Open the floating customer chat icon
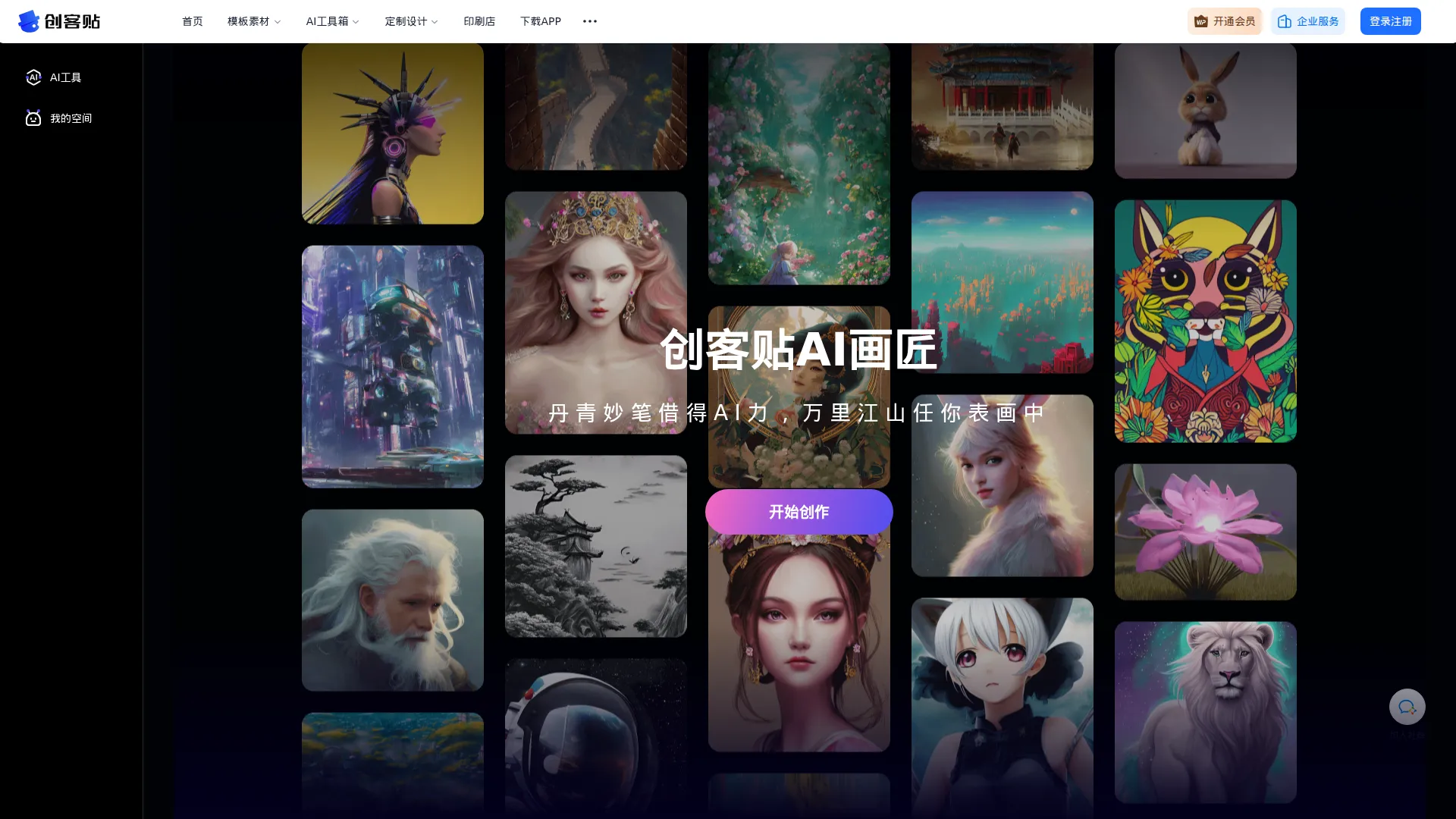Screen dimensions: 1456x819 1407,707
